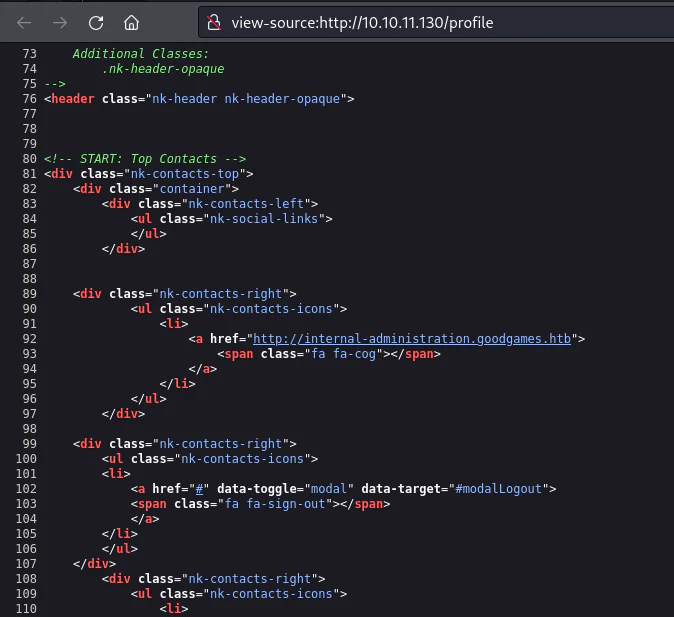Click the "modal" data-toggle value

tap(329, 489)
